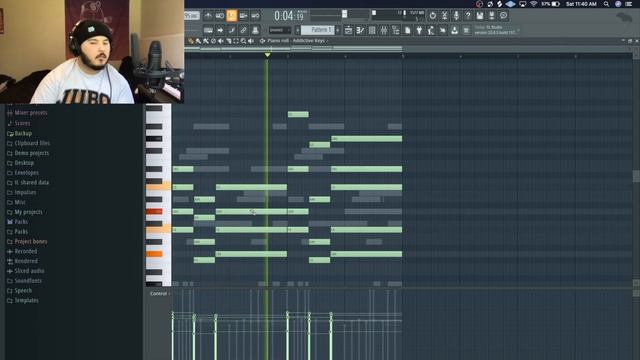640x360 pixels.
Task: Open the Channel rack from the toolbar
Action: click(372, 30)
